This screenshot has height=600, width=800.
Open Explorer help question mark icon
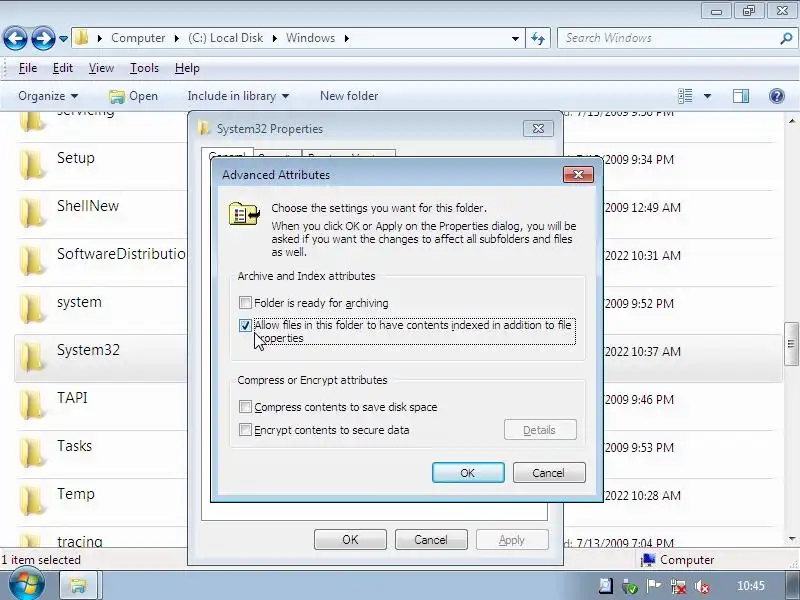point(777,96)
